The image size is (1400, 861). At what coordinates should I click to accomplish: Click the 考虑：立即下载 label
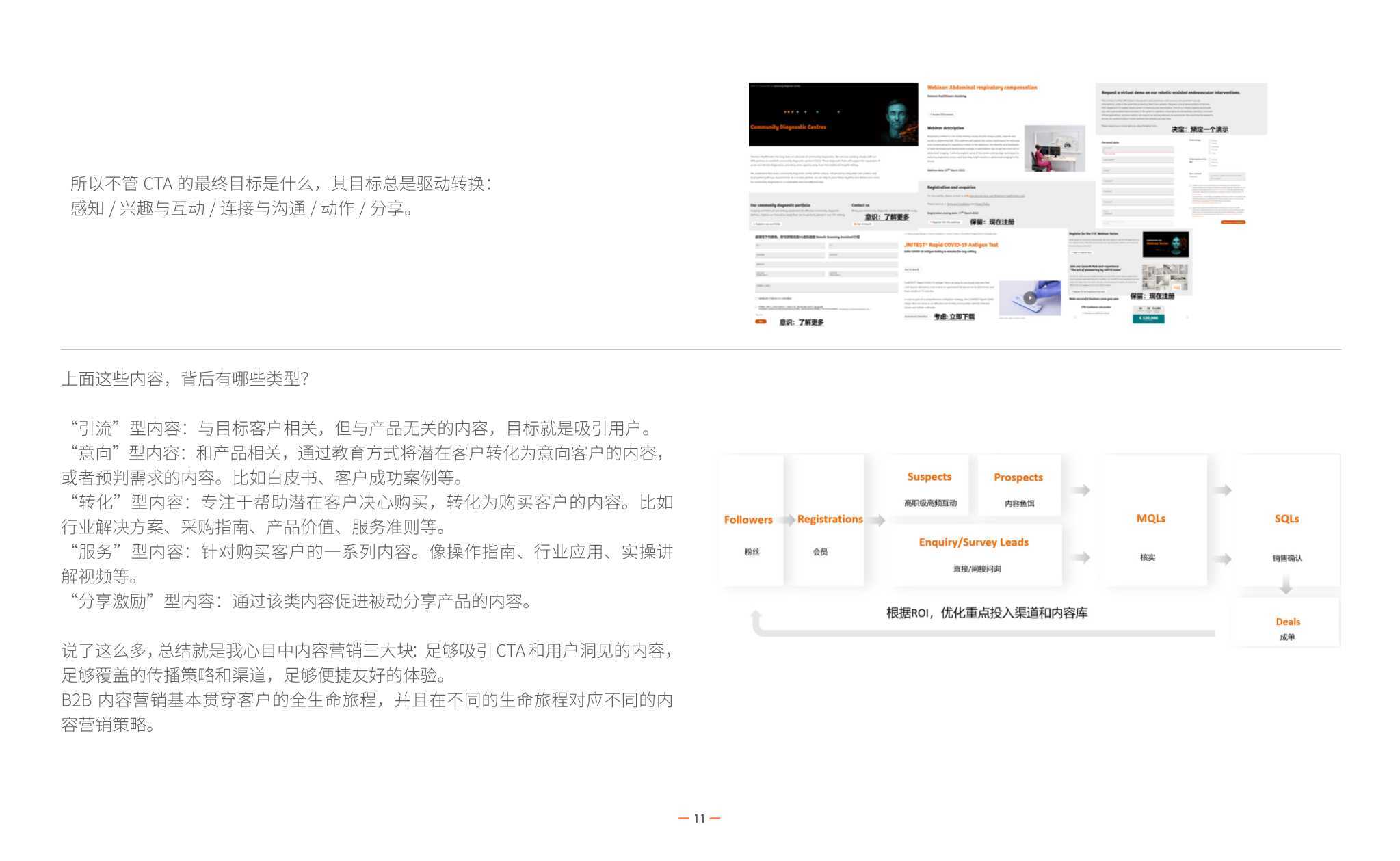954,317
